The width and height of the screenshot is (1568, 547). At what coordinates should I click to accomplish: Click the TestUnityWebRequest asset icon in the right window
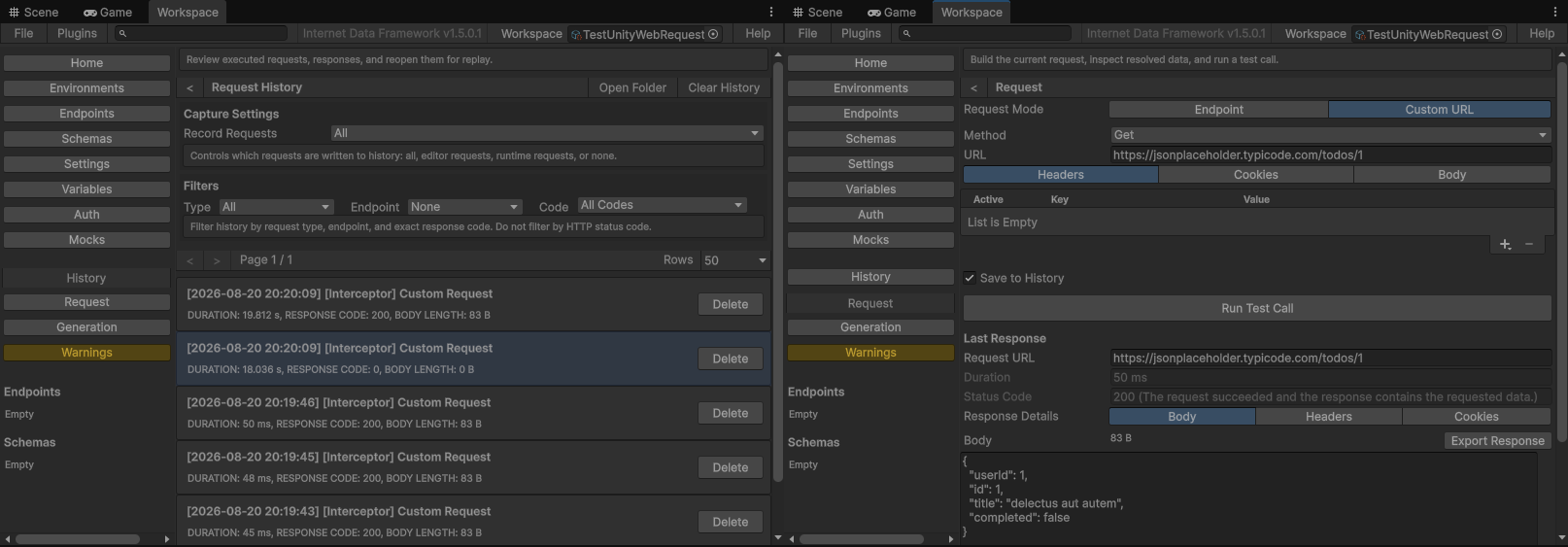click(1360, 34)
